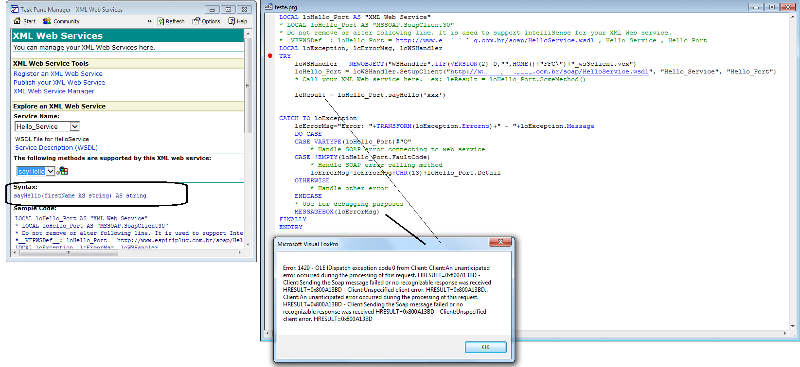
Task: Open Service Description (WSDL) link
Action: click(56, 148)
